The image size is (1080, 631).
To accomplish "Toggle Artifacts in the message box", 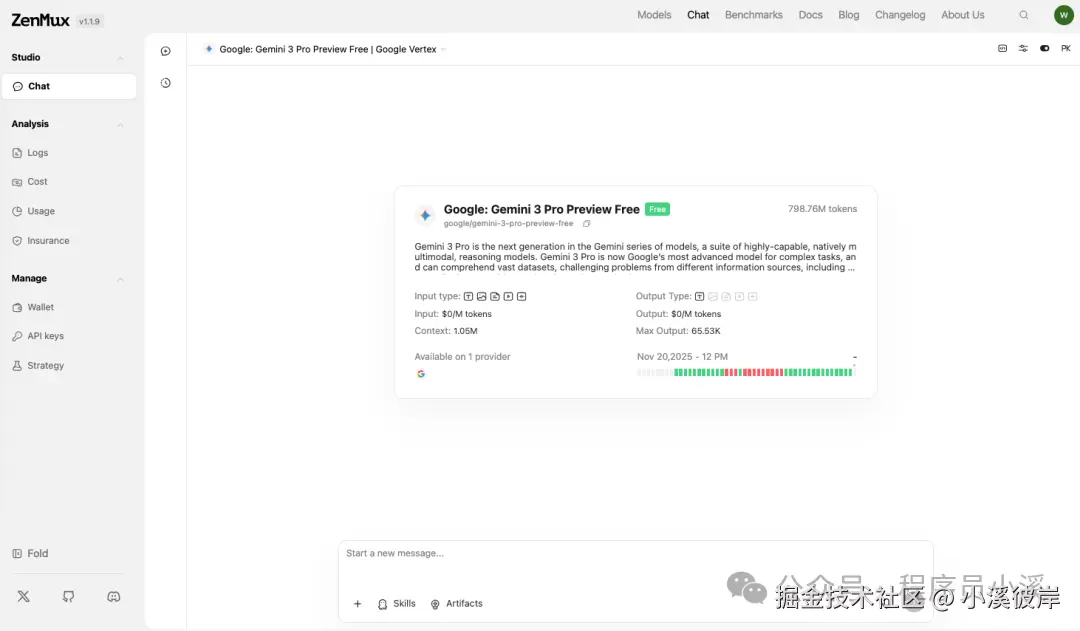I will 456,604.
